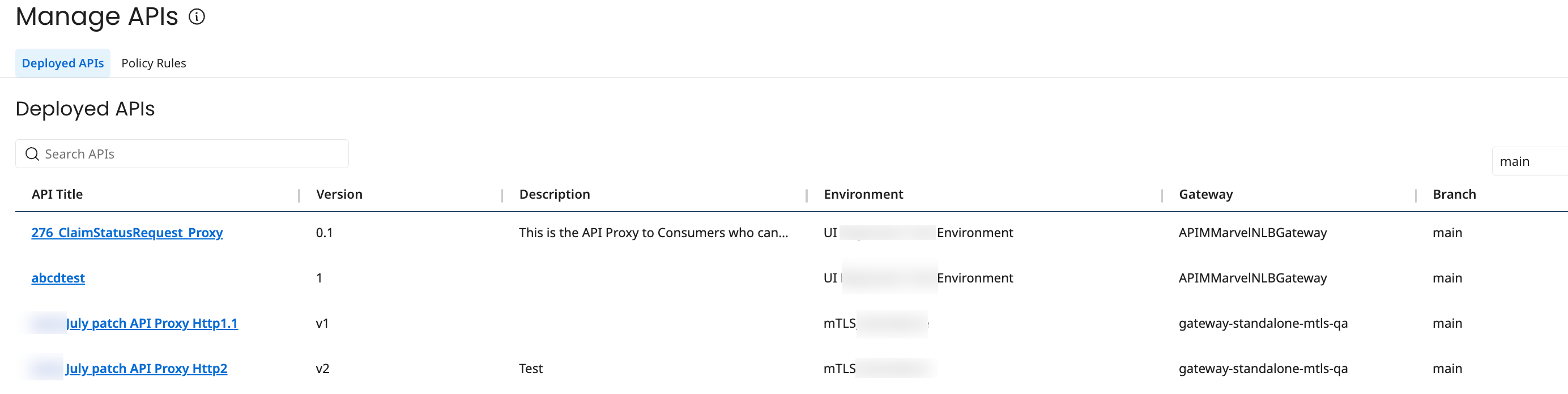Switch to the Policy Rules tab

click(x=154, y=63)
